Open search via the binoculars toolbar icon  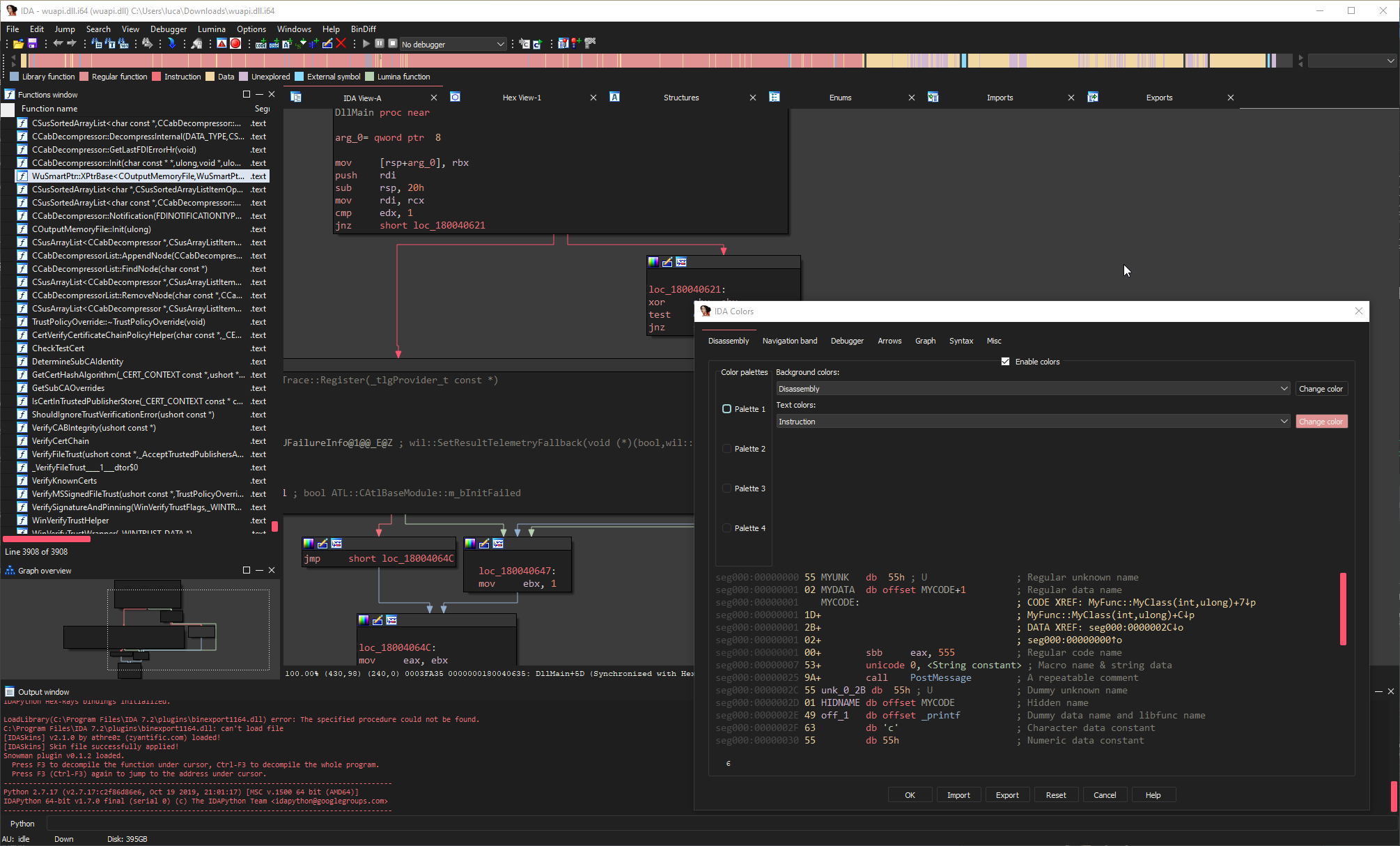point(146,43)
